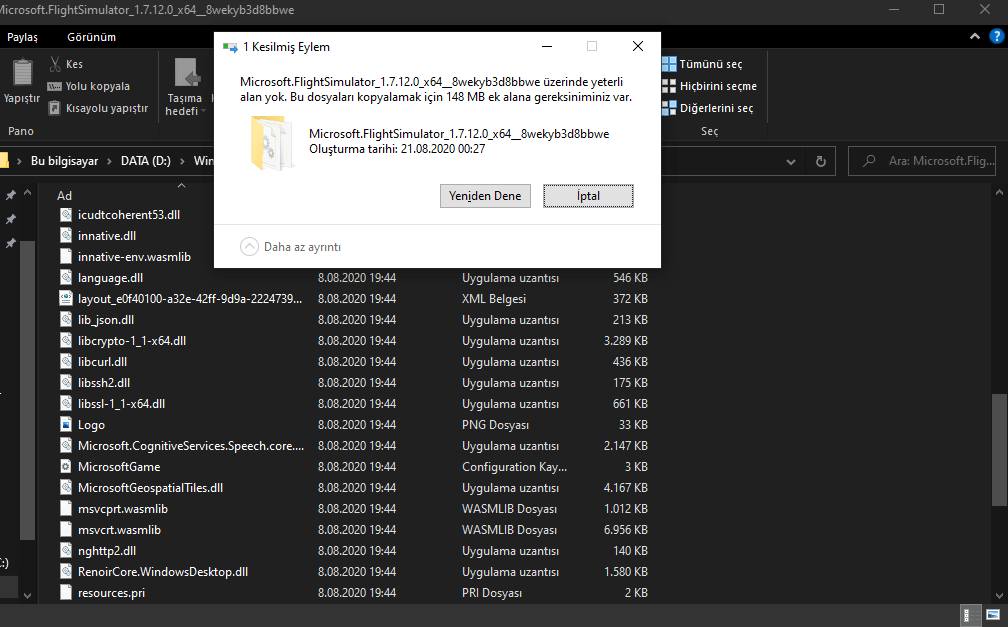Click the 6.956 KB size cell
The height and width of the screenshot is (627, 1008).
point(626,530)
